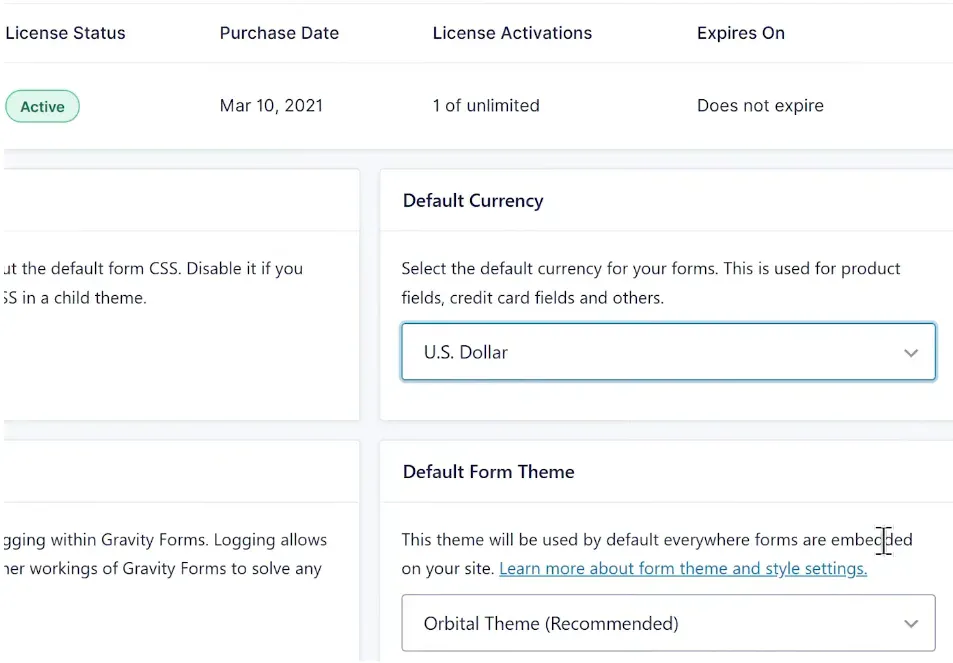Click the default form theme description text
The width and height of the screenshot is (953, 663).
[640, 540]
